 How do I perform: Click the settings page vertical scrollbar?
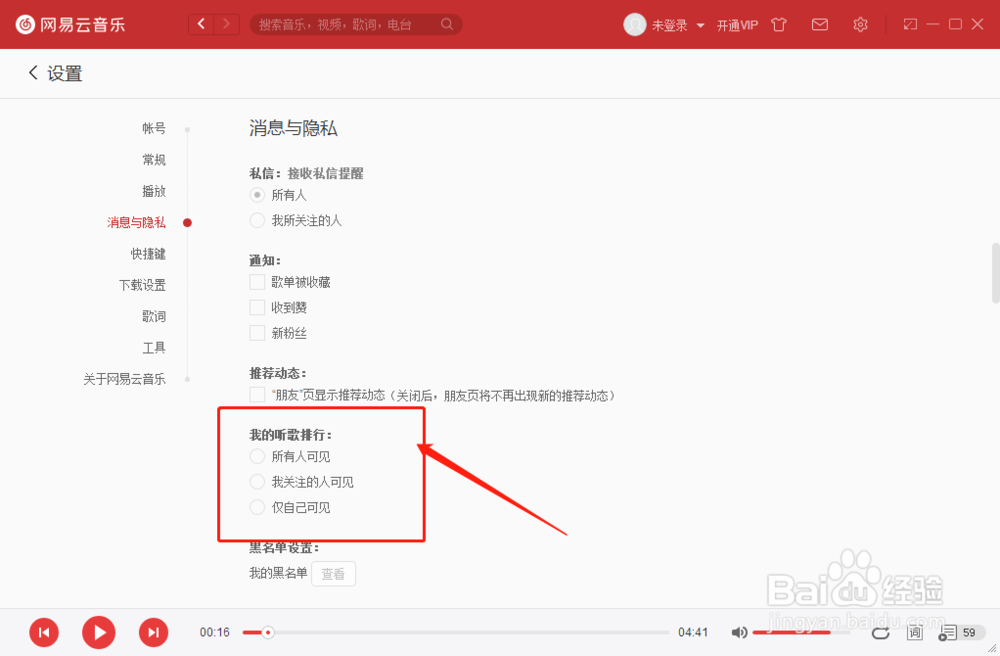click(995, 273)
